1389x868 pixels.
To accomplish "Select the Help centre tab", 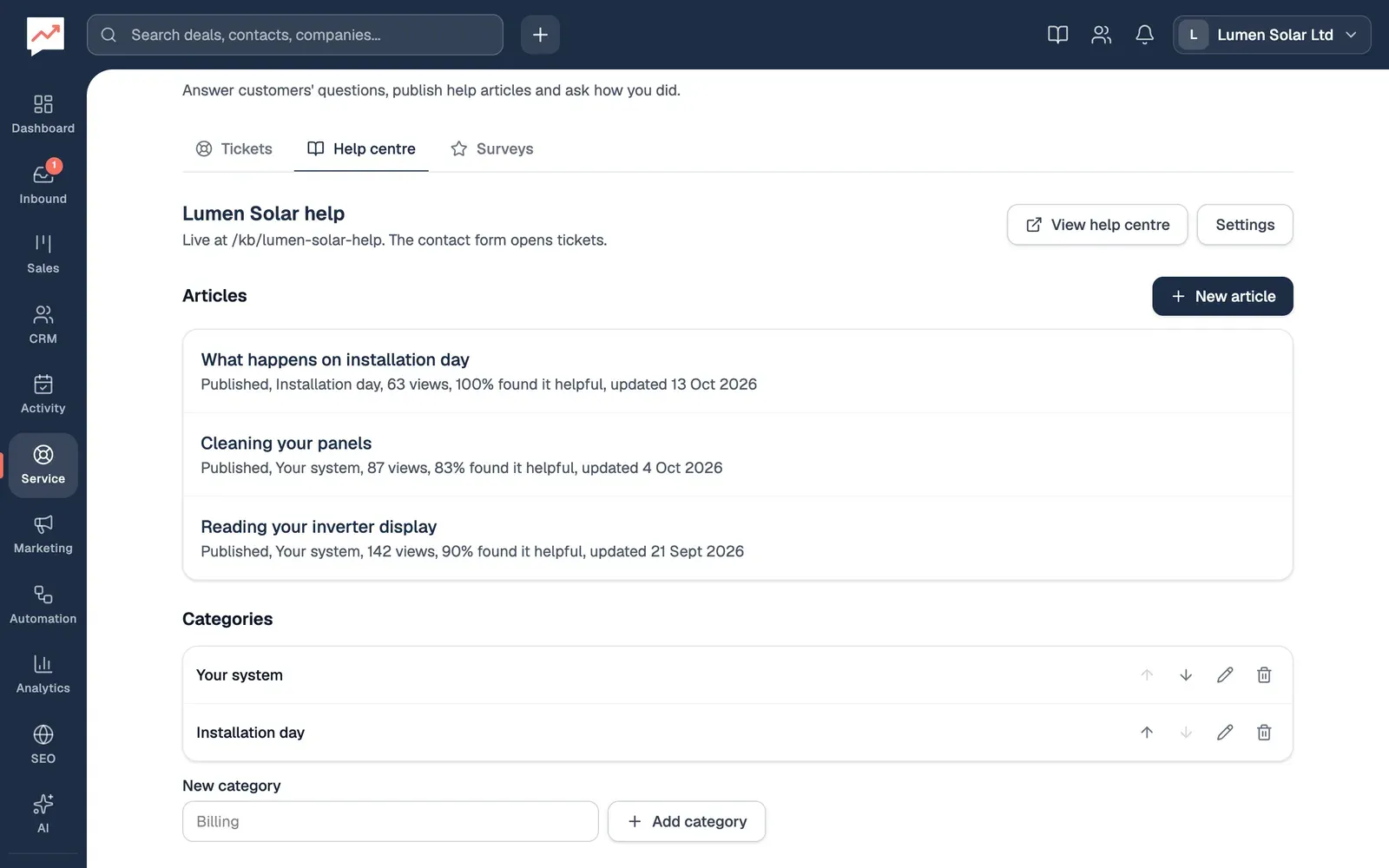I will (361, 149).
